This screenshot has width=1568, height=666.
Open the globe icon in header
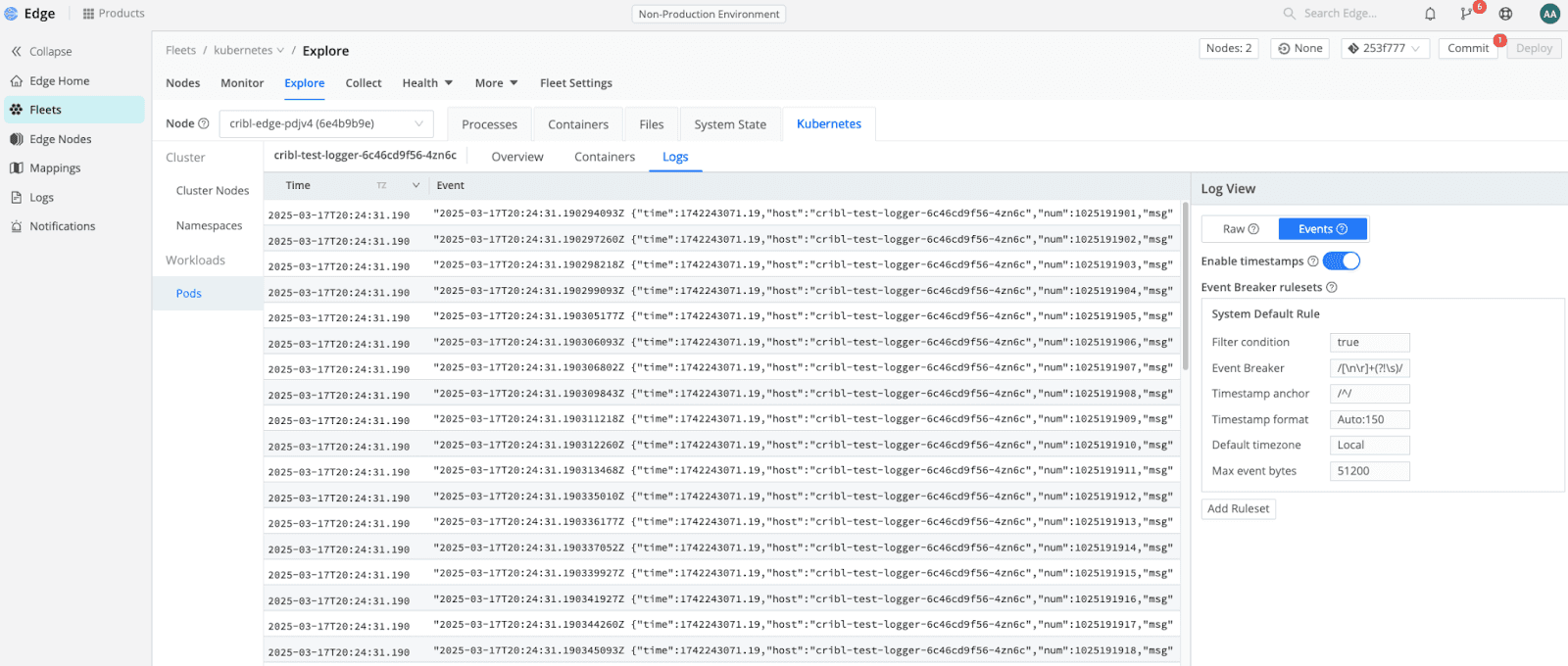(1505, 14)
